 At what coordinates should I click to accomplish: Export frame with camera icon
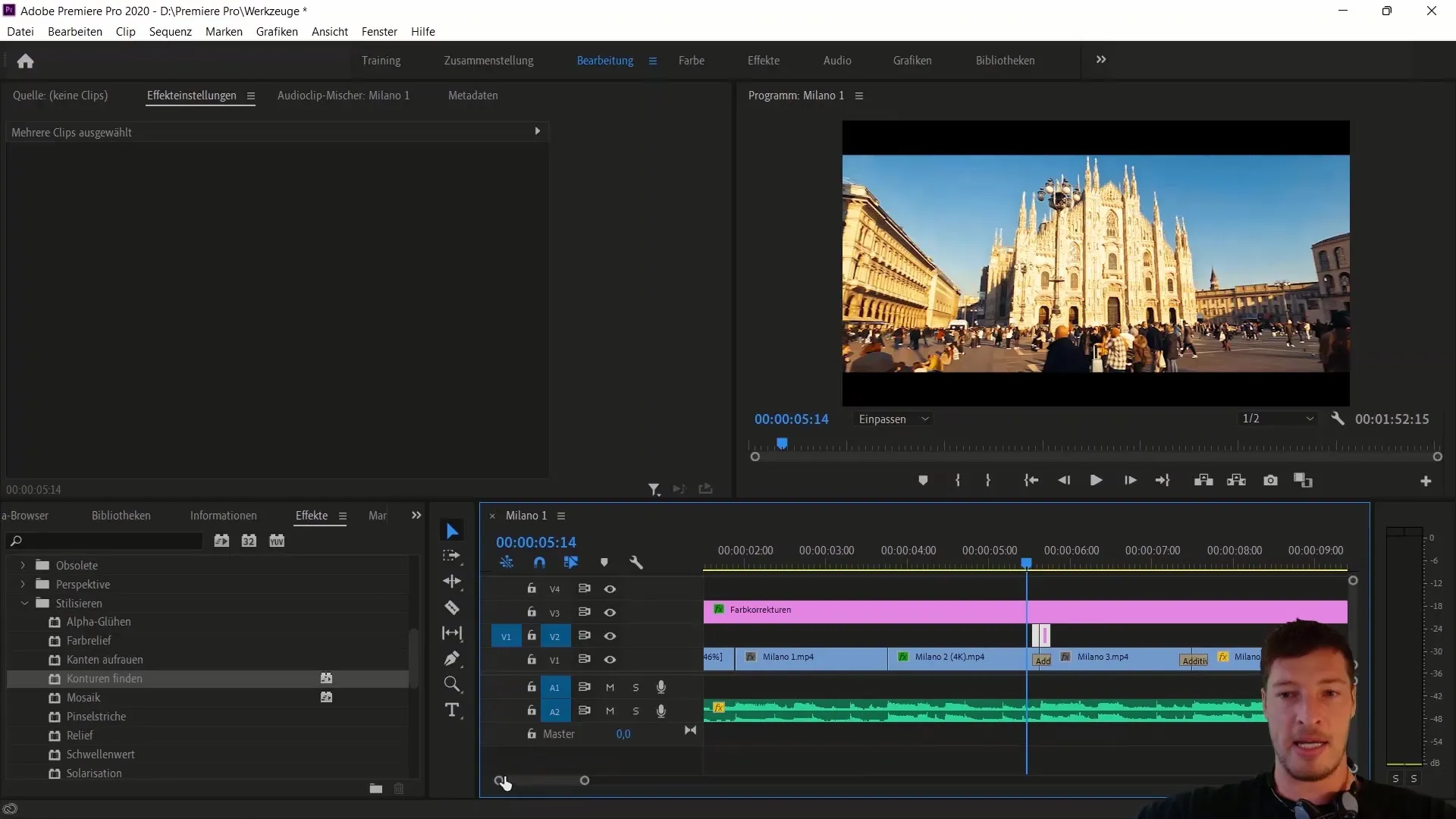coord(1270,480)
